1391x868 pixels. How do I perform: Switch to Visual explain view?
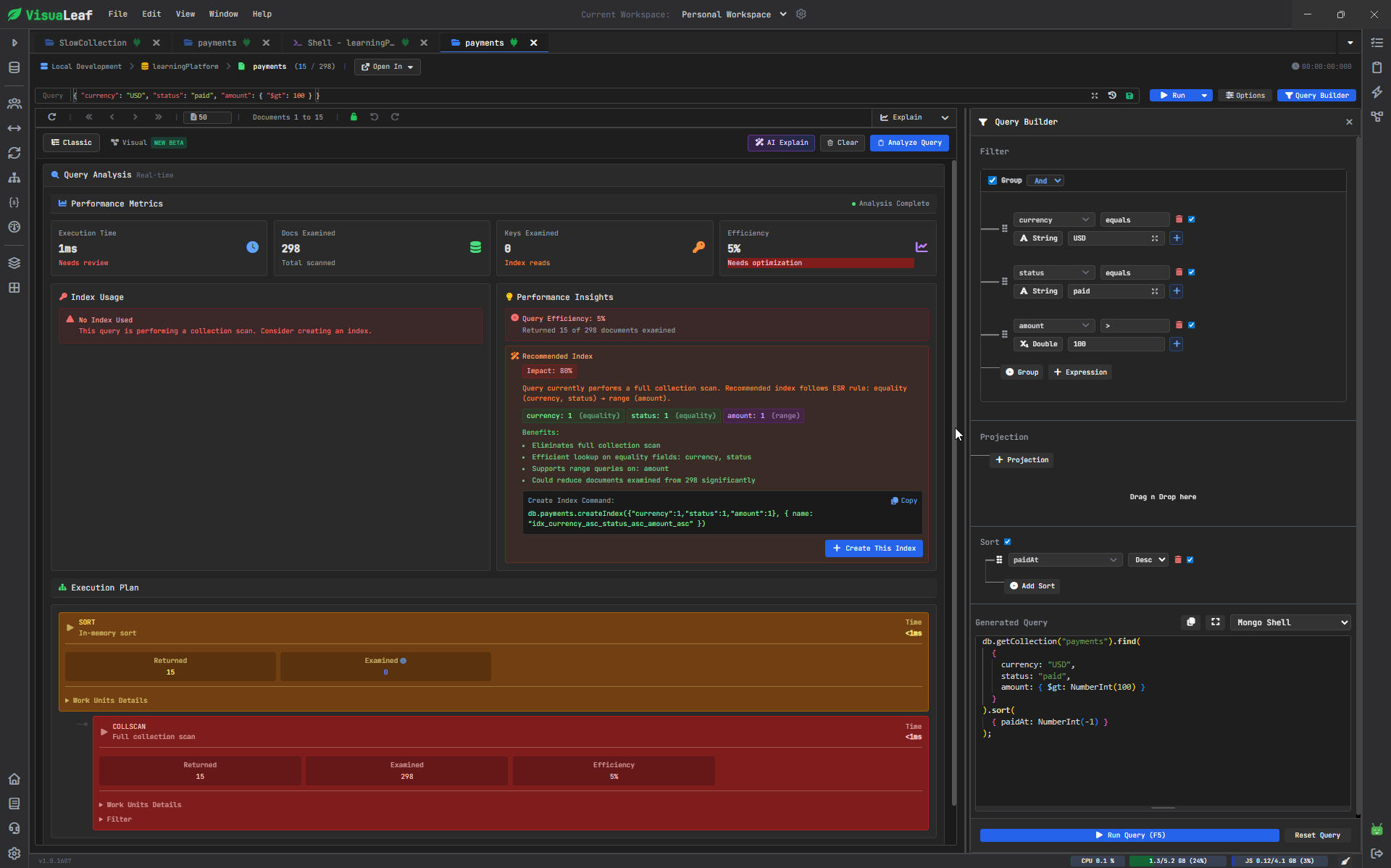[148, 143]
